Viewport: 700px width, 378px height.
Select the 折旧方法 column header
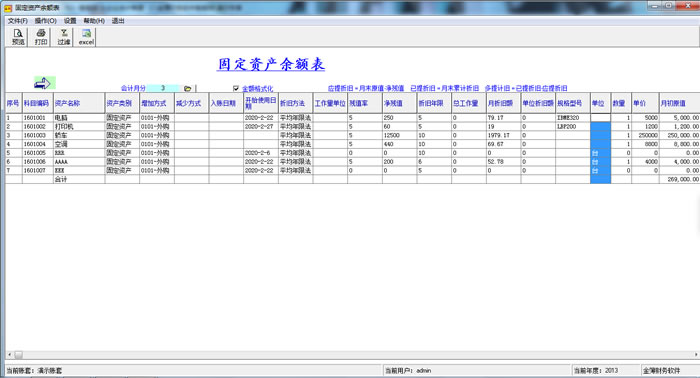296,103
